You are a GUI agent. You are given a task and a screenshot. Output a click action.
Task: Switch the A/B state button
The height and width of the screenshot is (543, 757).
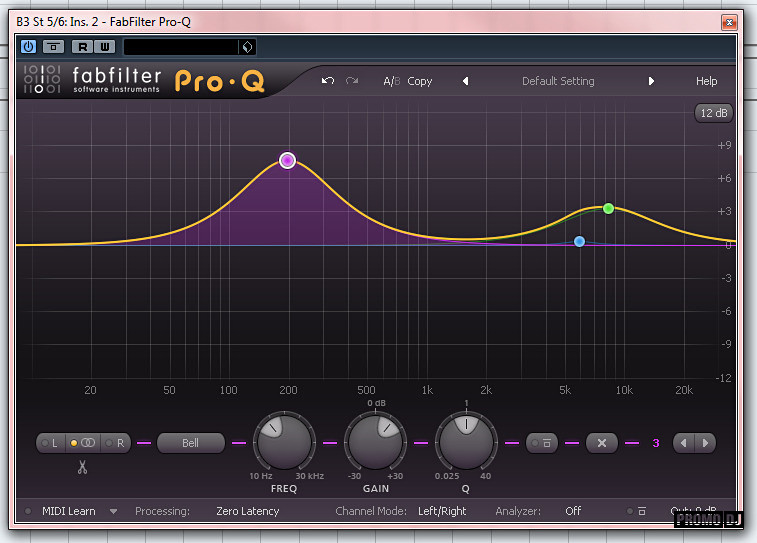point(391,81)
